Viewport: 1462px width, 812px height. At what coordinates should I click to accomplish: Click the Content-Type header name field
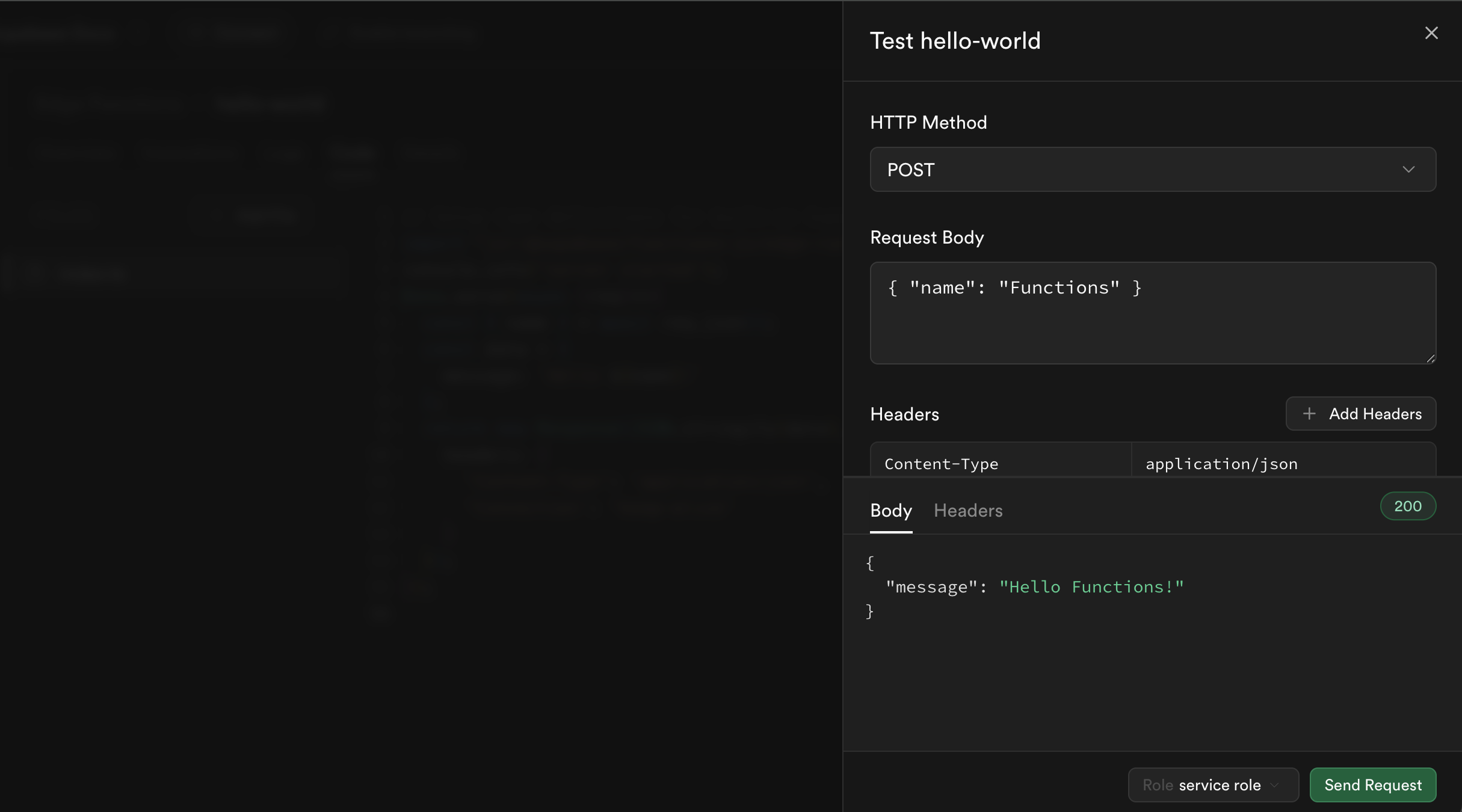point(1000,463)
